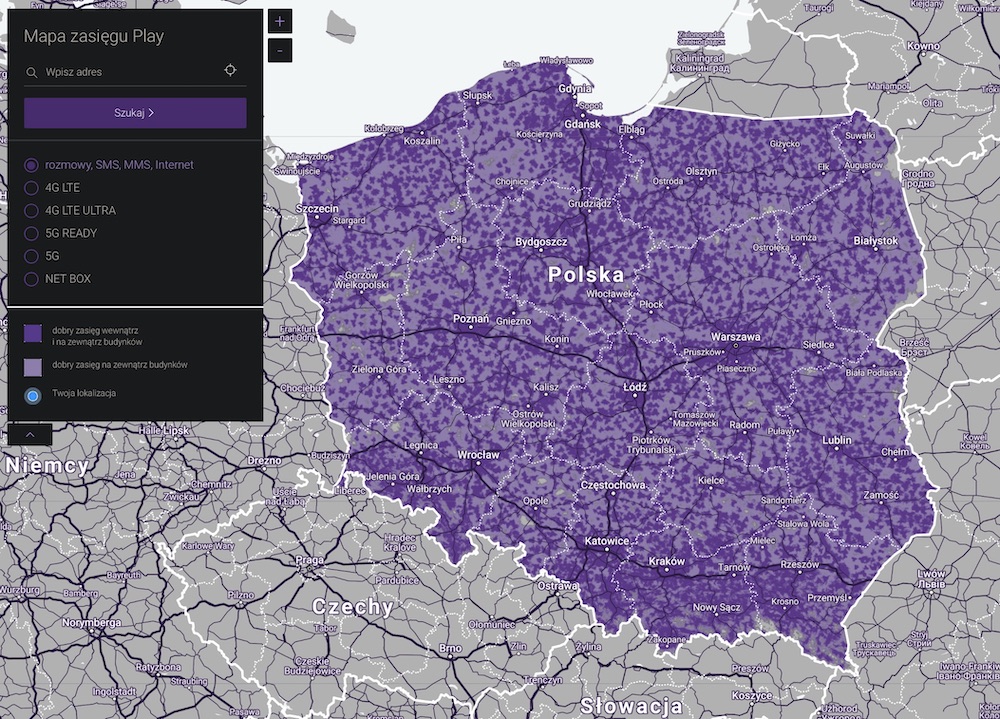
Task: Click the Mapa zasięgu Play heading
Action: click(x=94, y=36)
